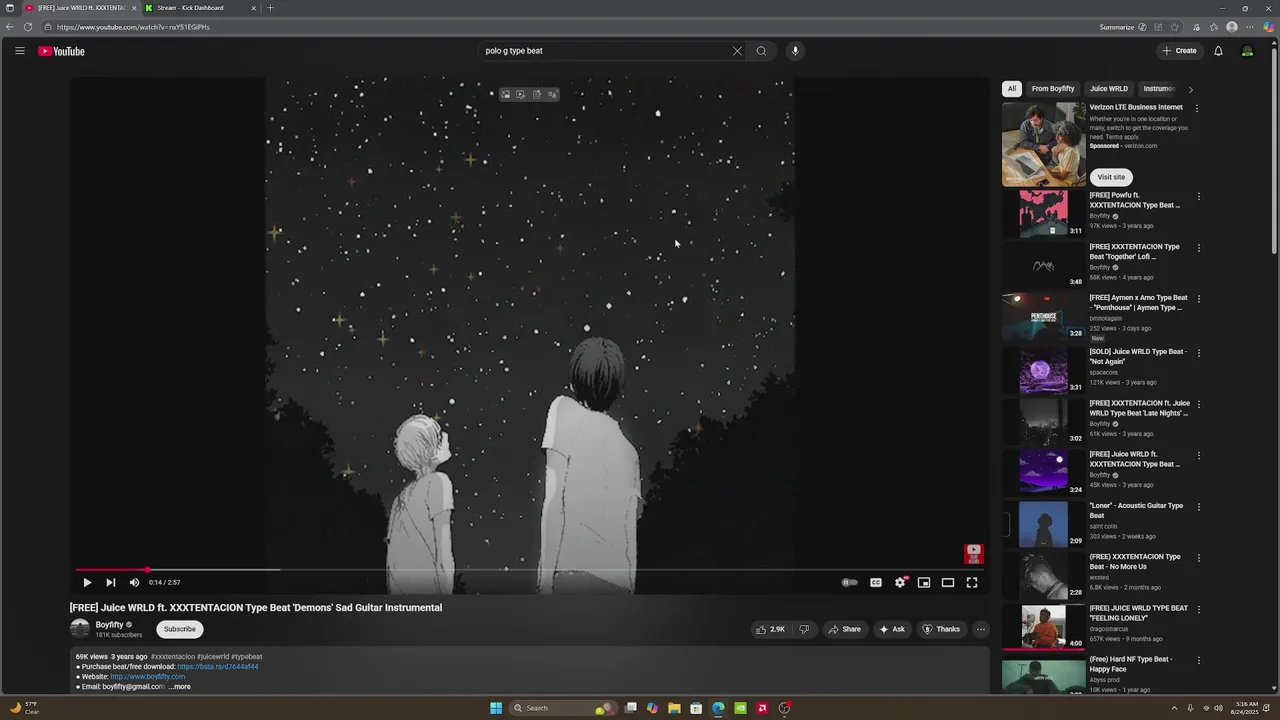Seek on the red video progress bar
Viewport: 1280px width, 720px height.
529,570
